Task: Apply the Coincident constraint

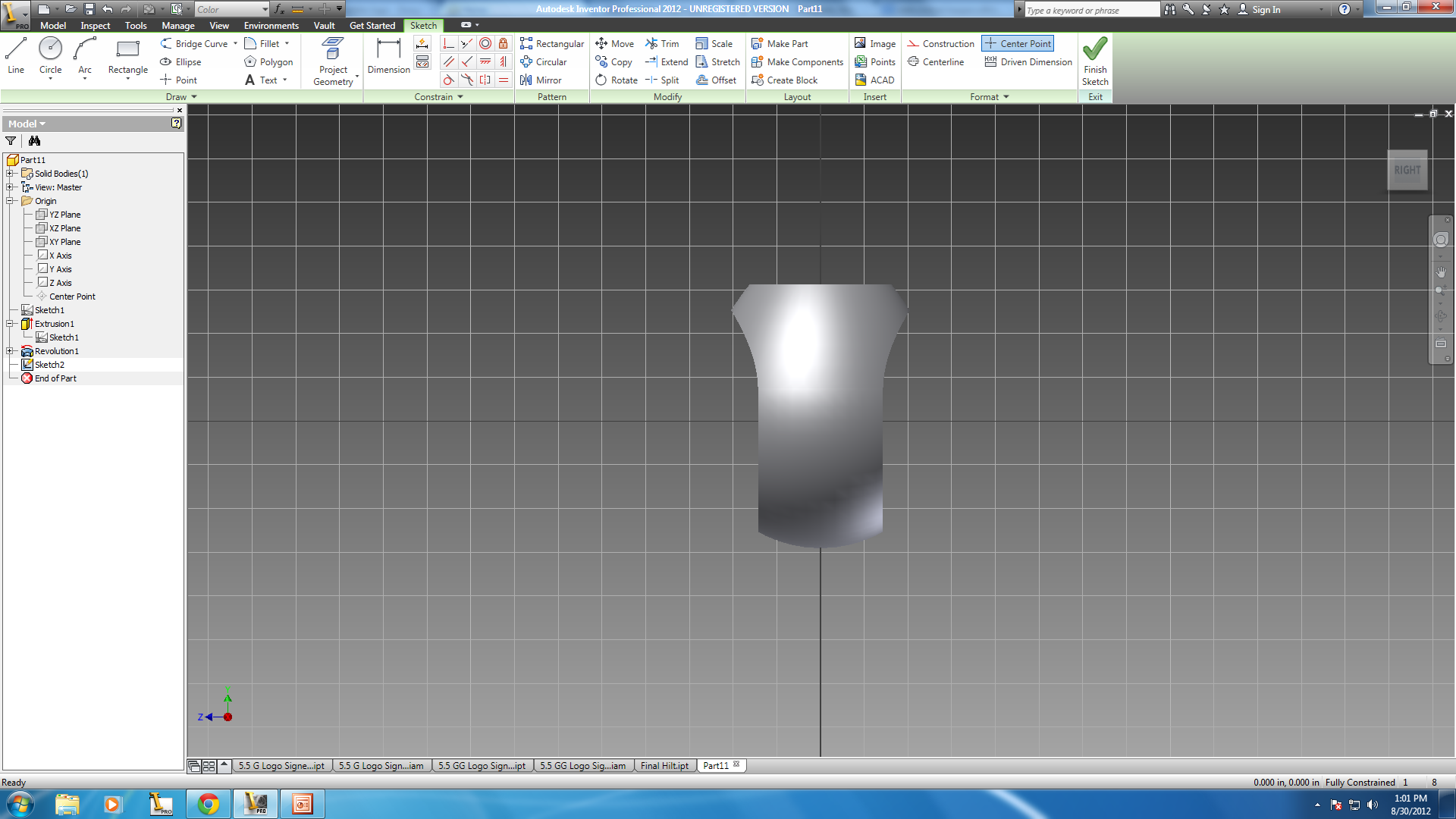Action: point(448,43)
